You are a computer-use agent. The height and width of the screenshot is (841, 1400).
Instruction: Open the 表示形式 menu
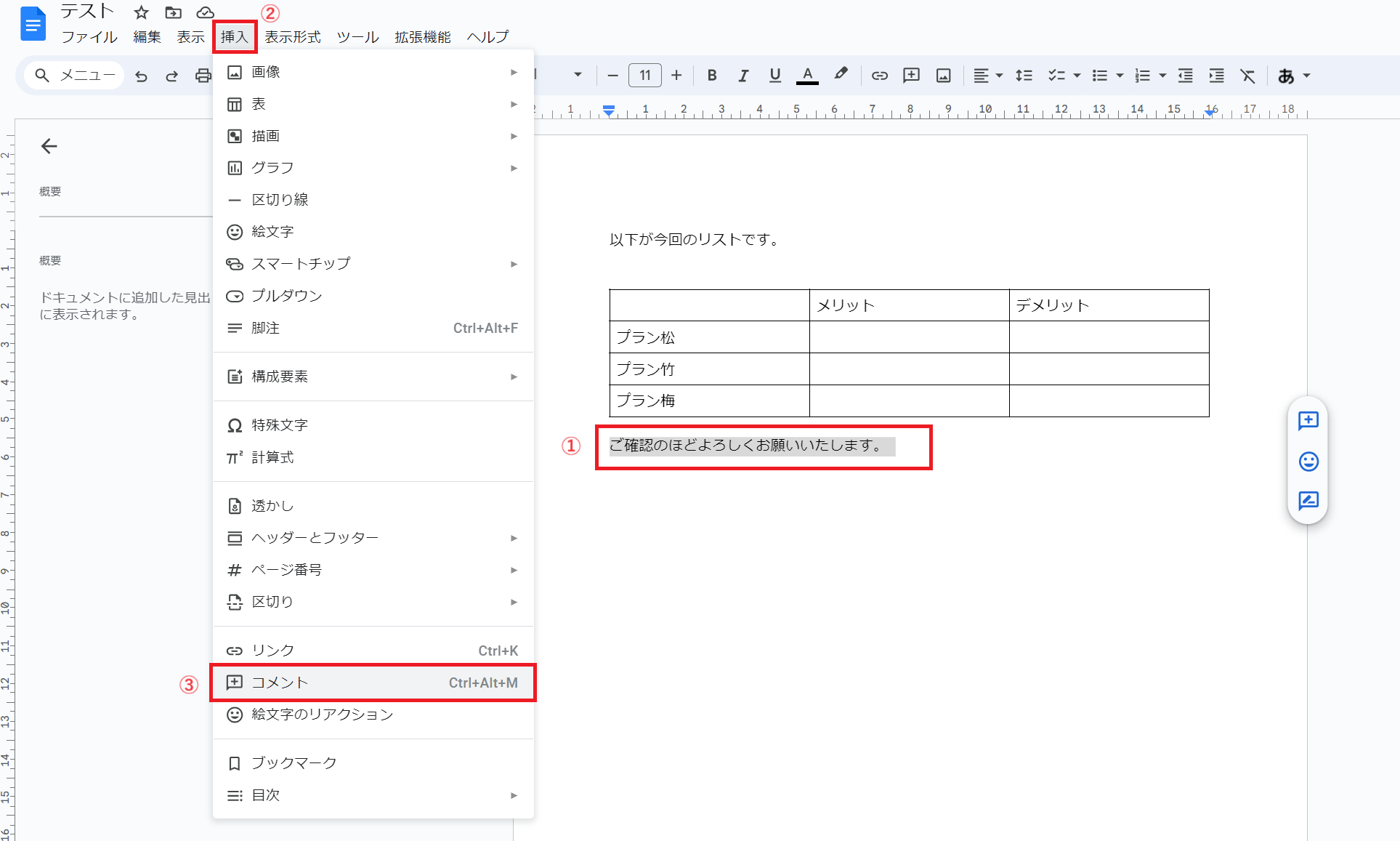(292, 37)
